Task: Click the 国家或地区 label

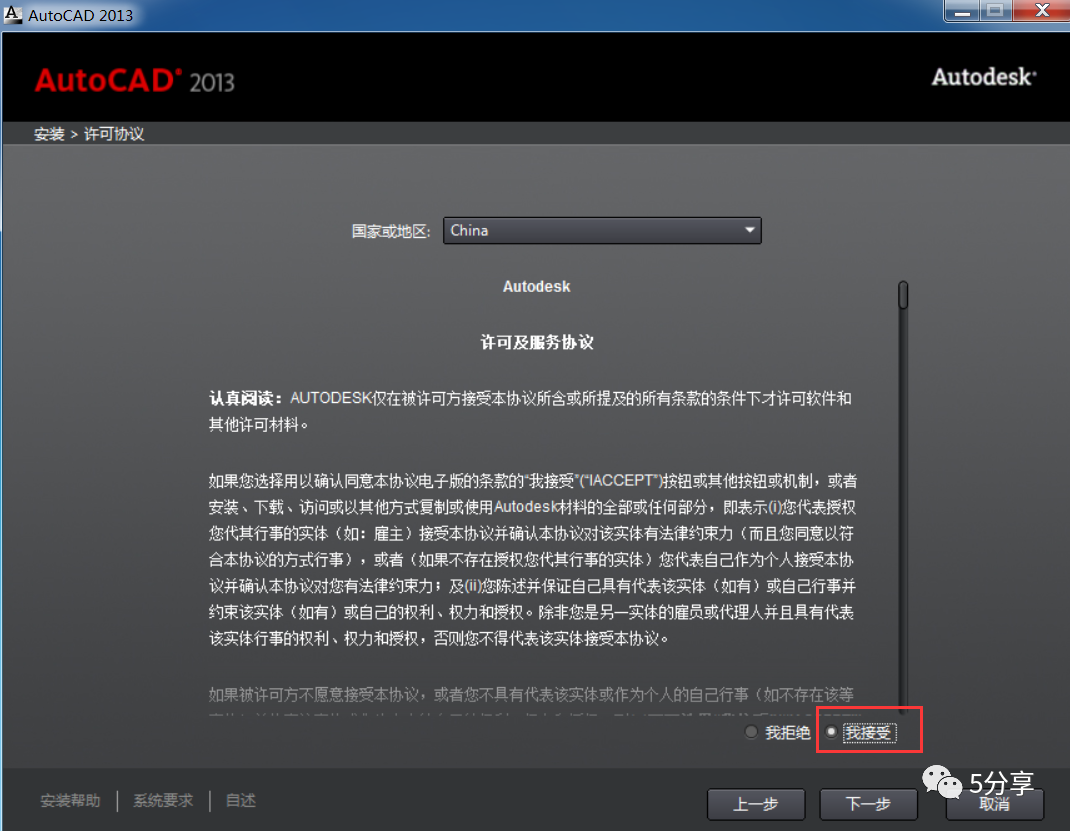Action: coord(391,231)
